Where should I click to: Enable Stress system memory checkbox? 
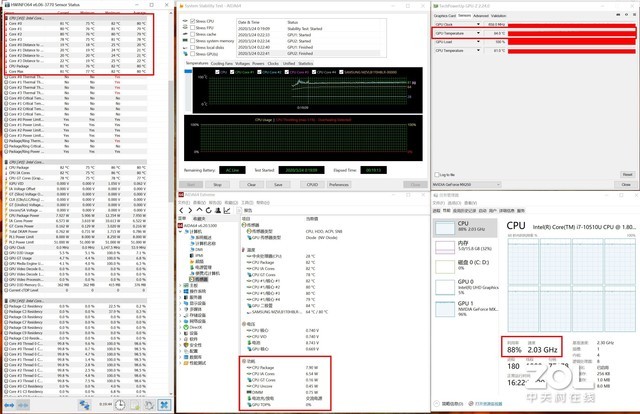tap(193, 41)
